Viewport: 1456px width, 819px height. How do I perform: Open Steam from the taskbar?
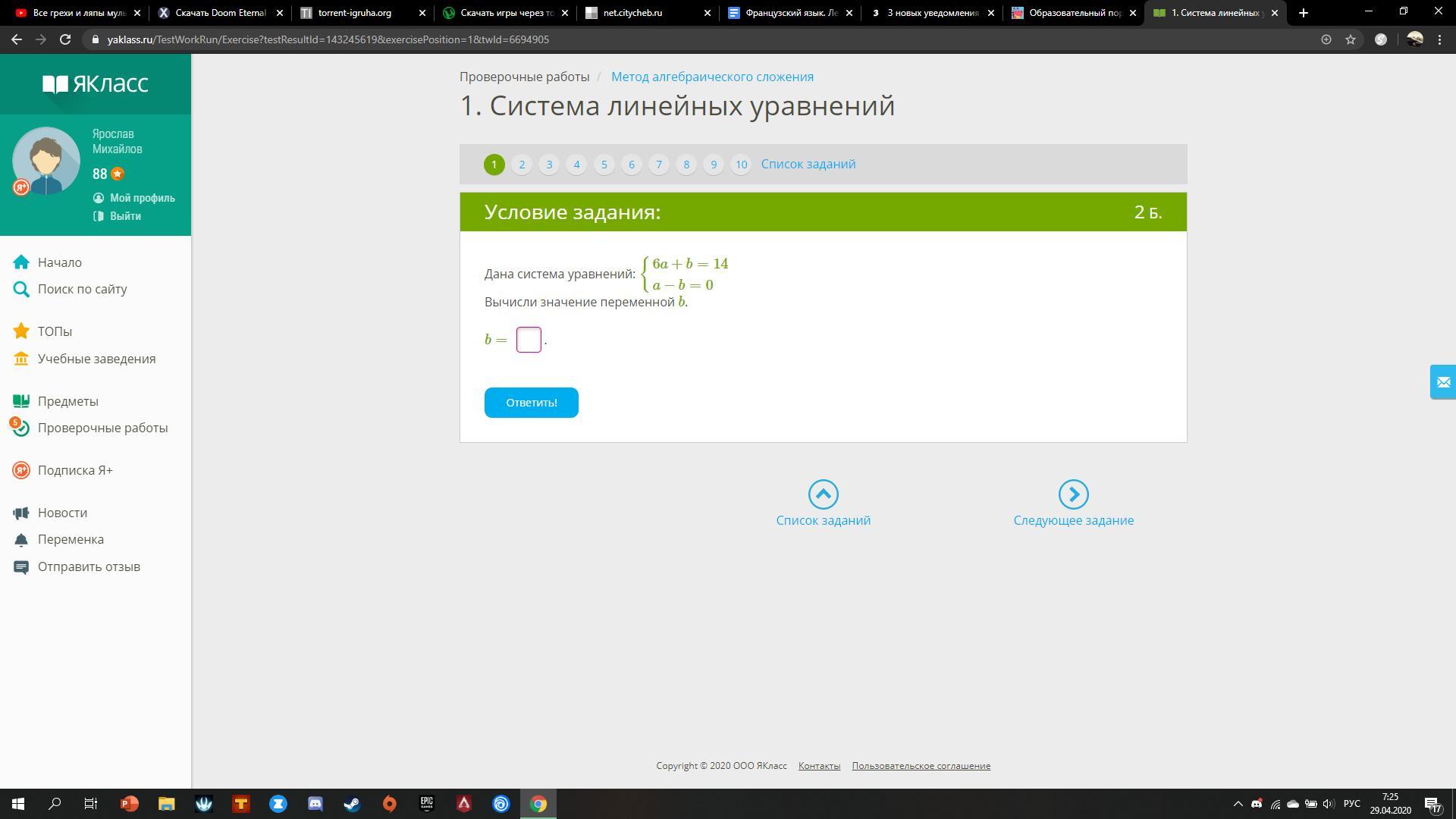point(353,804)
